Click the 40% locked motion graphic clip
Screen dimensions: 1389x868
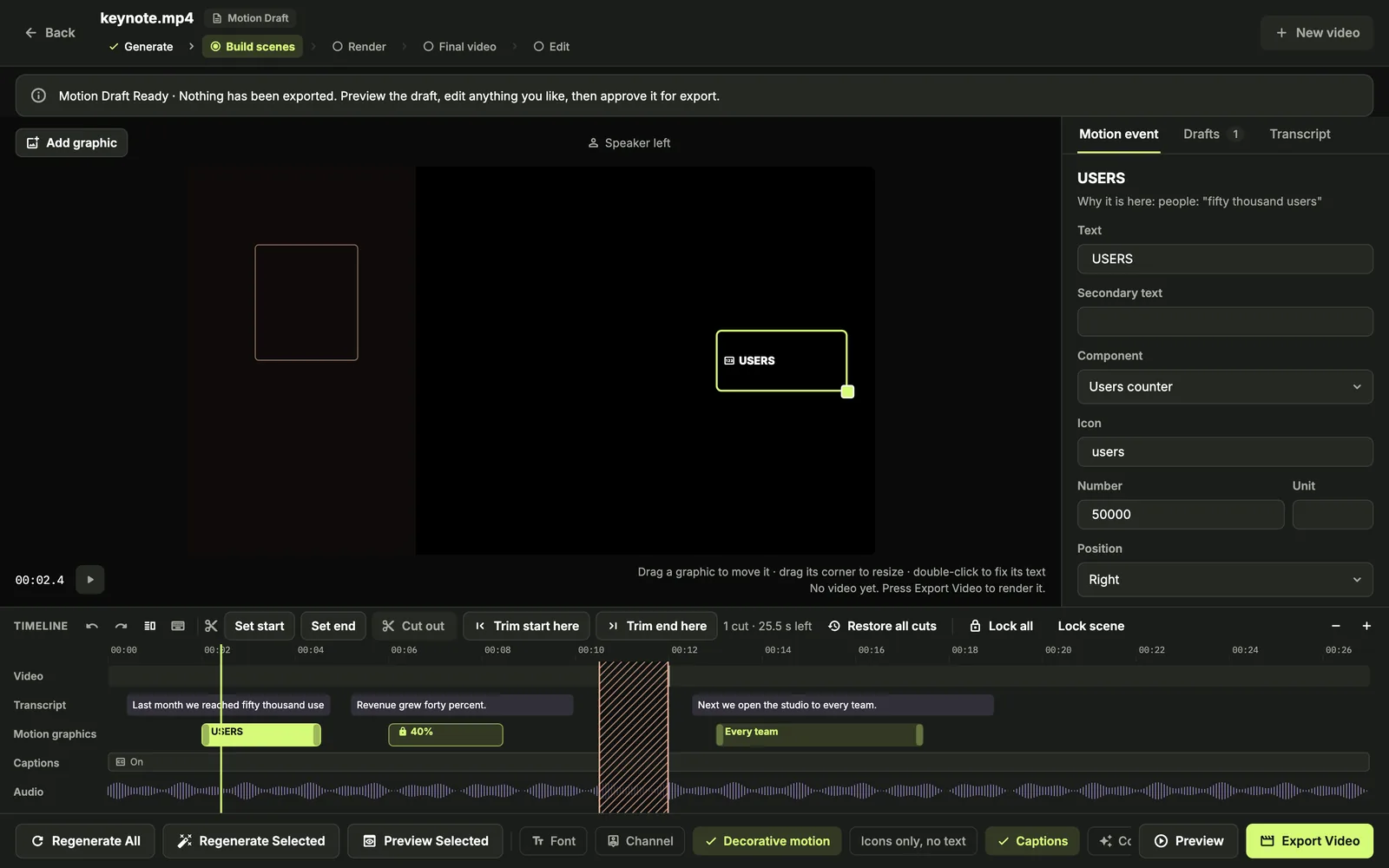(x=445, y=734)
